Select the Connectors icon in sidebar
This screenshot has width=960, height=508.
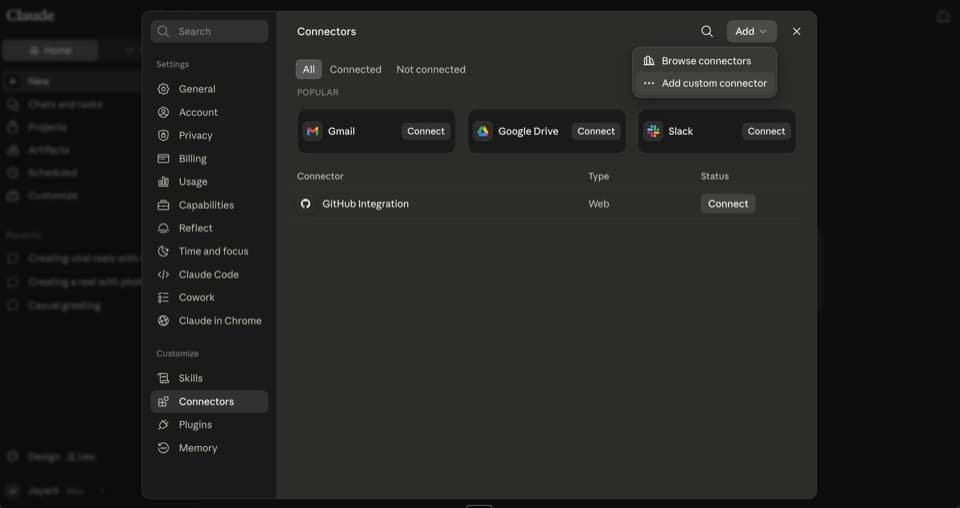point(163,402)
